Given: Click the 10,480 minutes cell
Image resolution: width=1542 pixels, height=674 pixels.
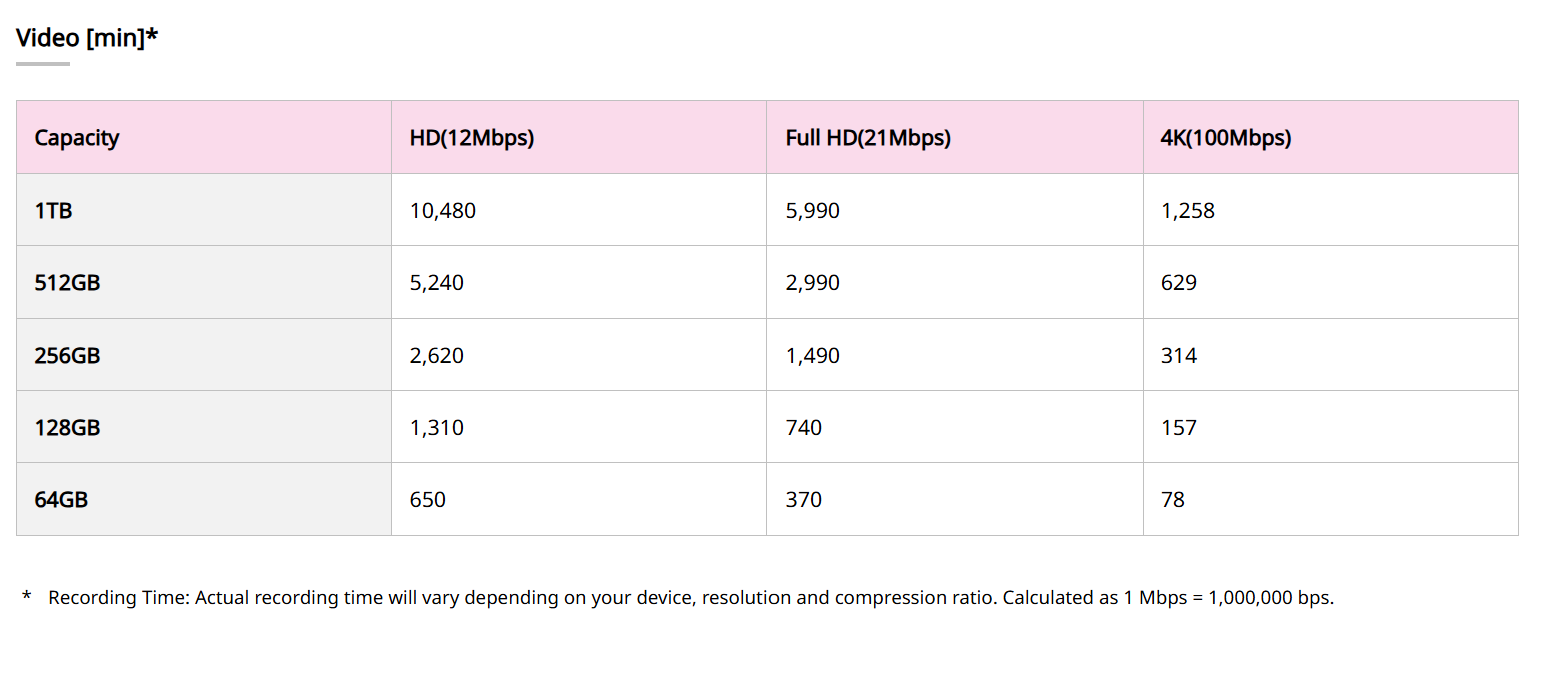Looking at the screenshot, I should point(443,211).
